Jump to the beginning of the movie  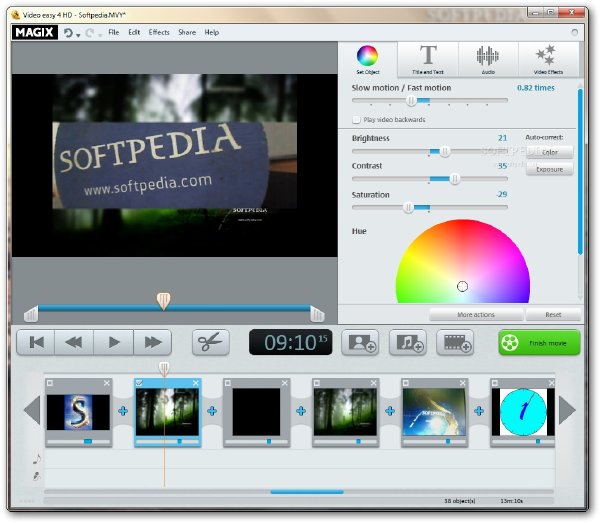[36, 342]
